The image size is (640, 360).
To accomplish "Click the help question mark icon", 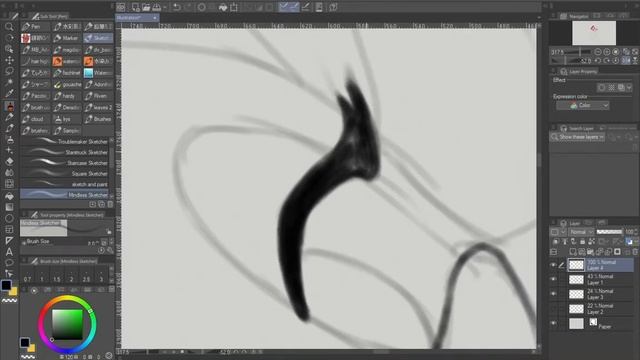I will point(333,7).
